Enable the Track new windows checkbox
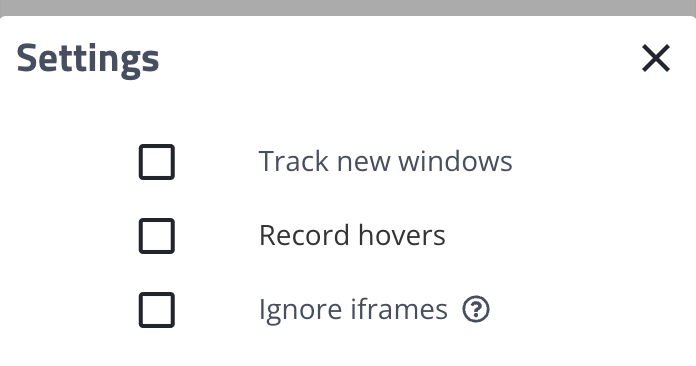 tap(157, 162)
